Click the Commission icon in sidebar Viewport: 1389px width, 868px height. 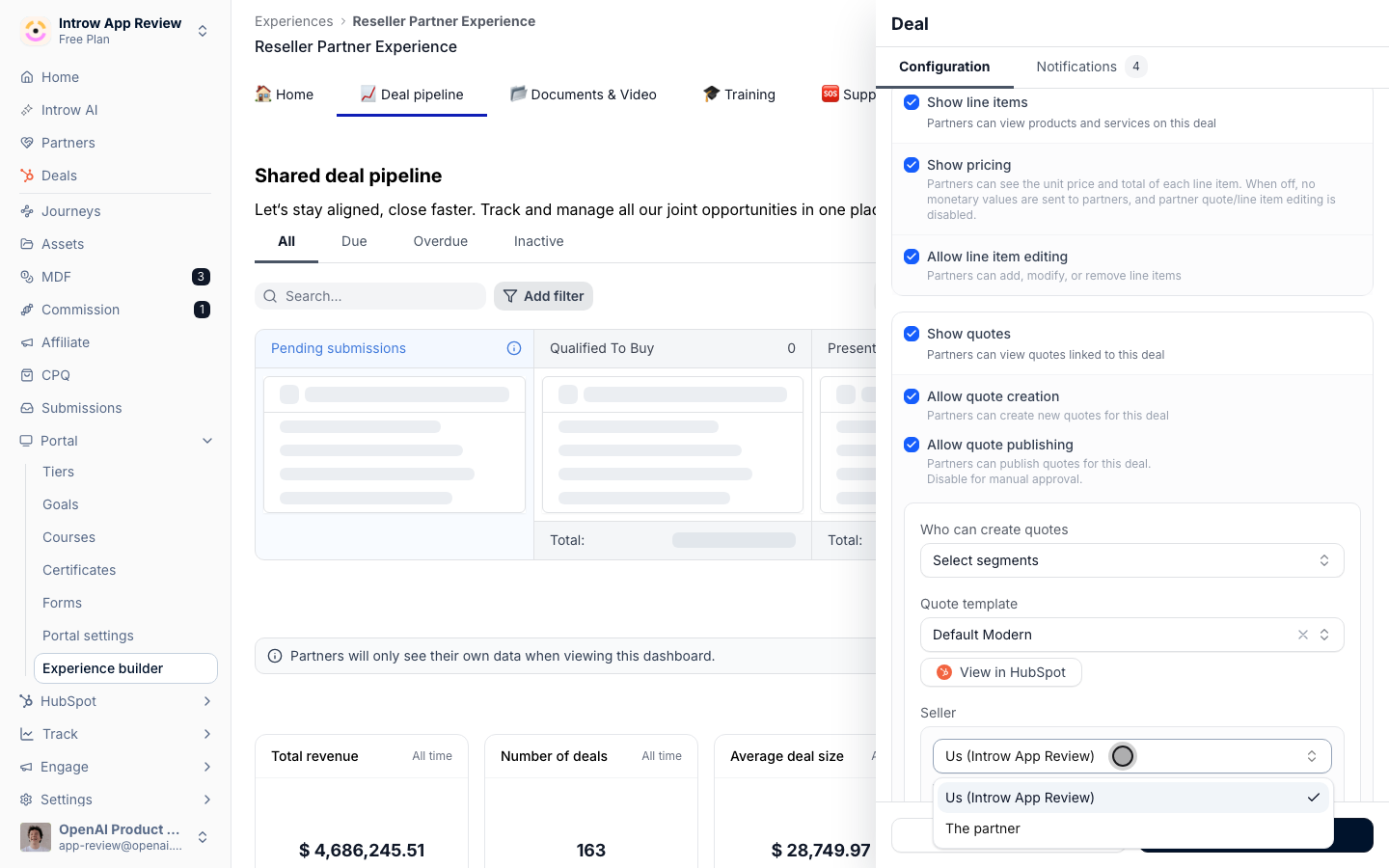(x=27, y=310)
